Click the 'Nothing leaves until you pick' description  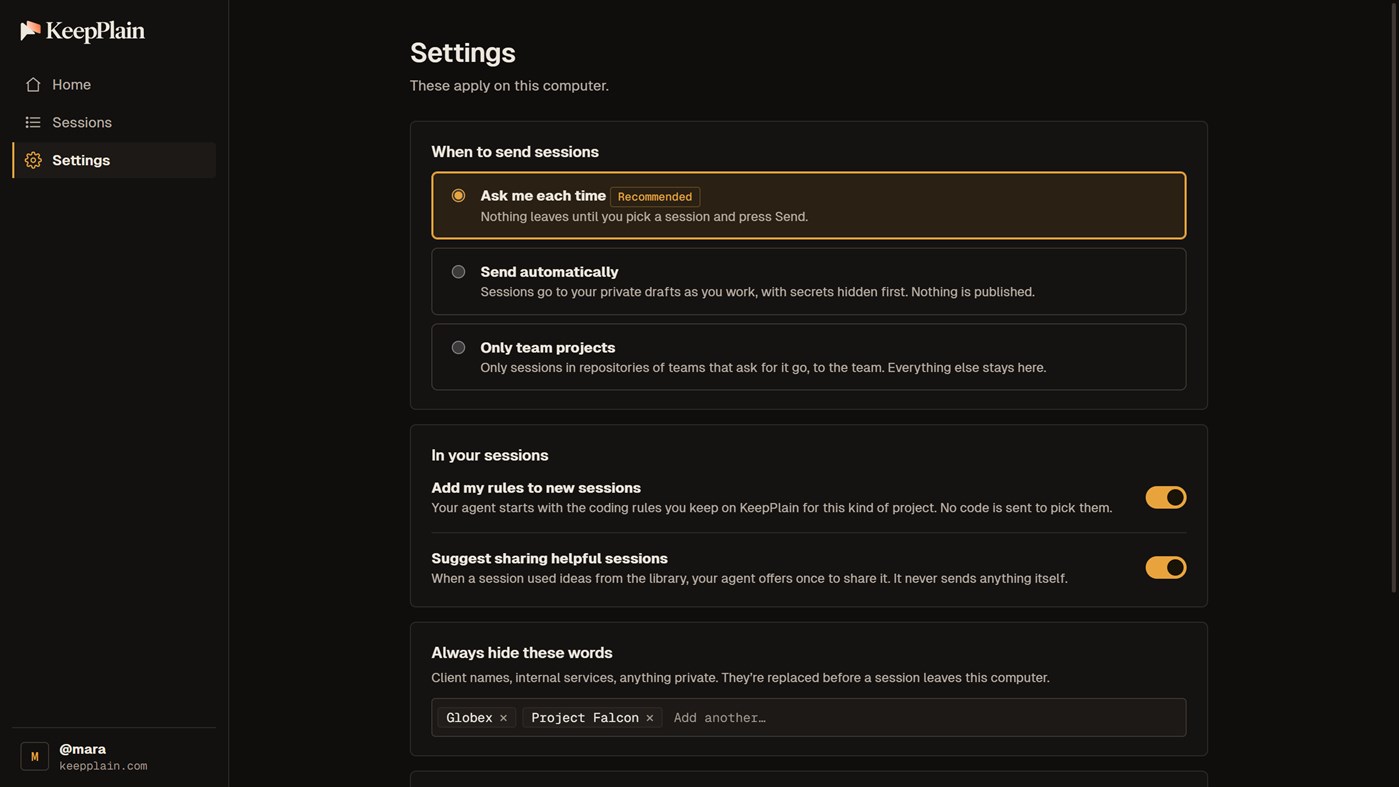click(x=644, y=217)
